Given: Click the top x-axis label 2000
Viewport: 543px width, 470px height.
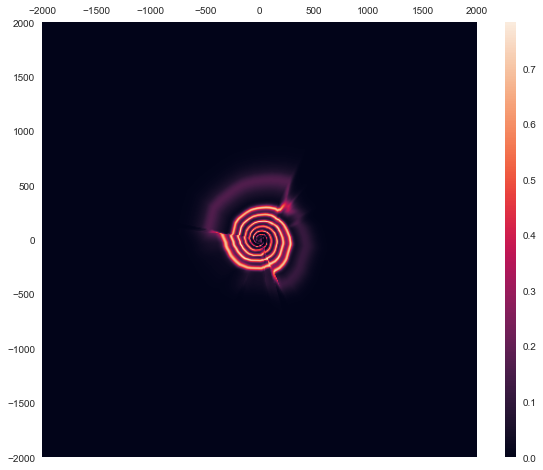Looking at the screenshot, I should [477, 11].
